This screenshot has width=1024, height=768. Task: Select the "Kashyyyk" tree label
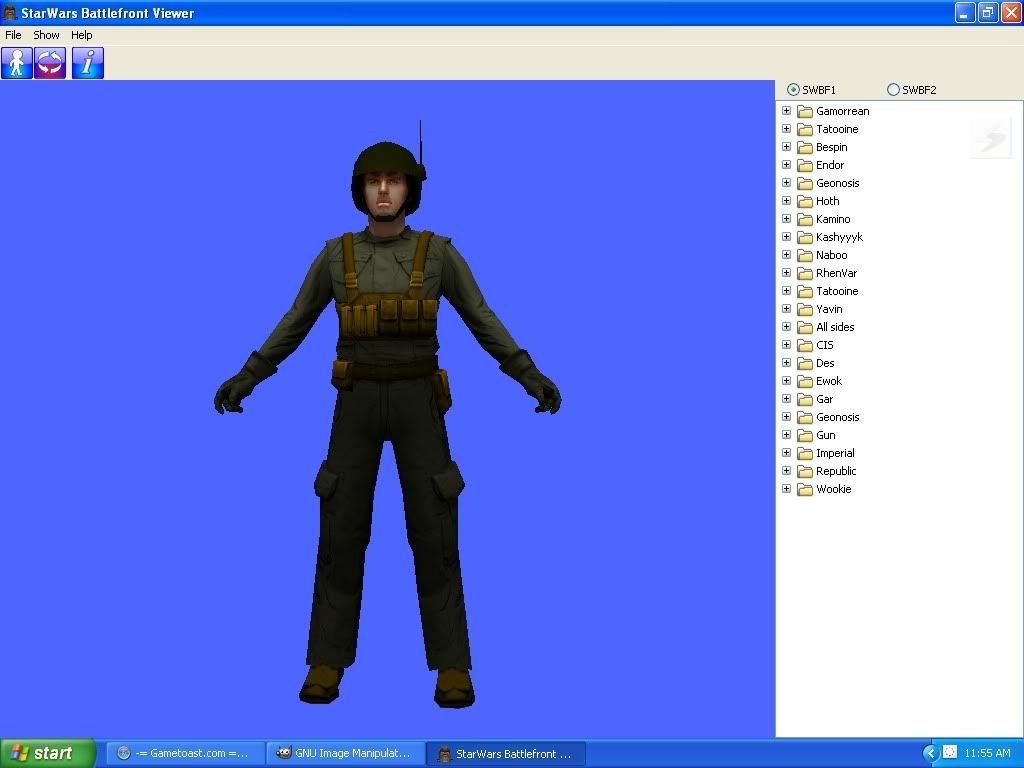(x=839, y=237)
